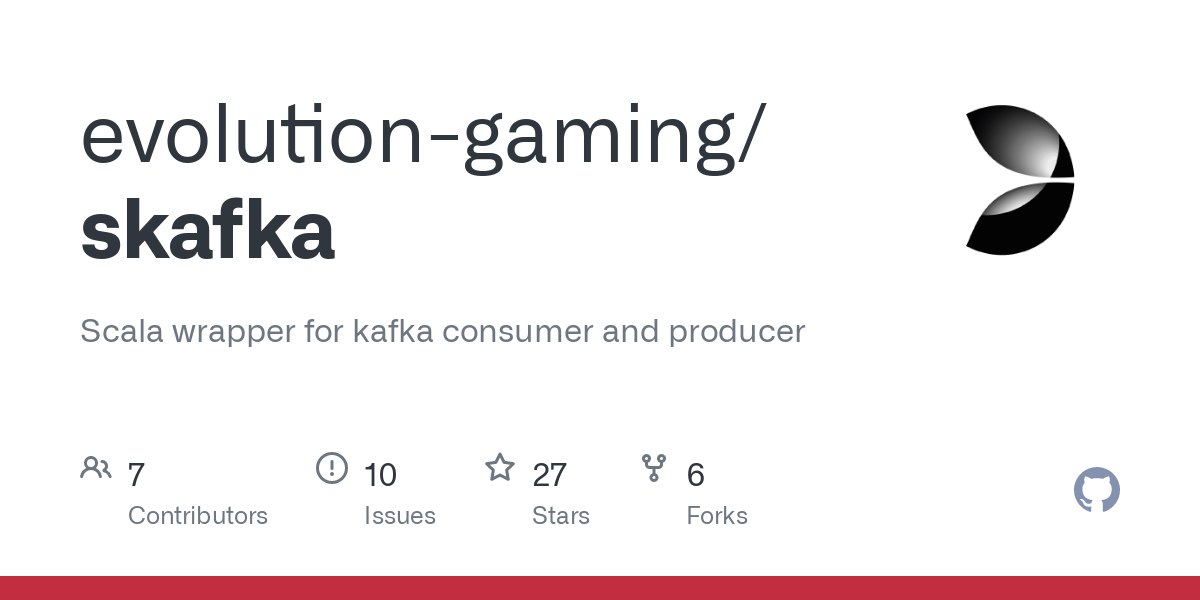
Task: Click the Stars star icon
Action: pyautogui.click(x=500, y=467)
